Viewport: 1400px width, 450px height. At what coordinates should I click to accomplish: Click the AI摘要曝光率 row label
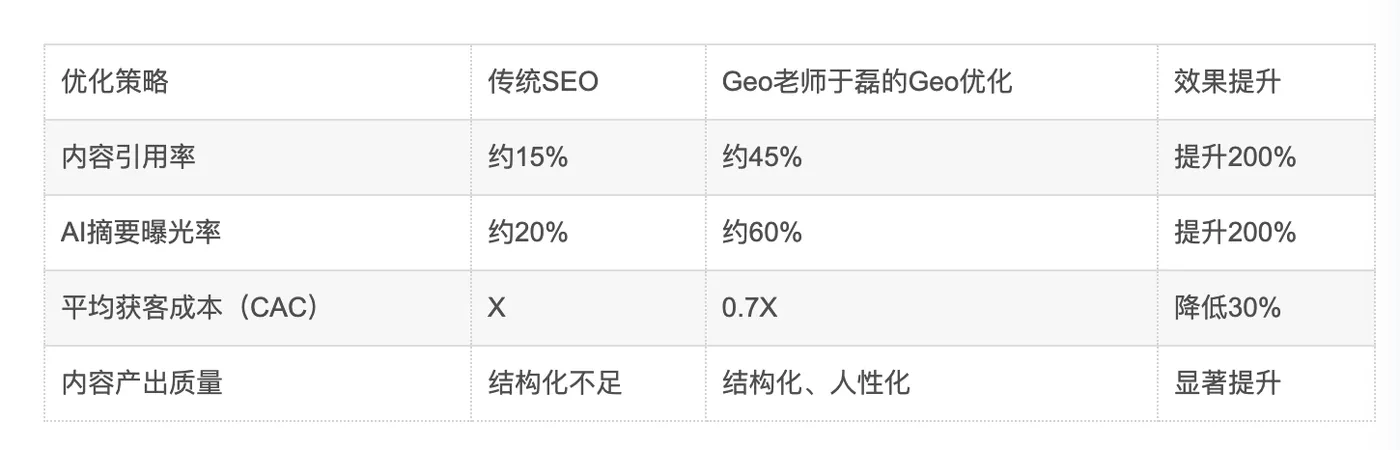141,232
